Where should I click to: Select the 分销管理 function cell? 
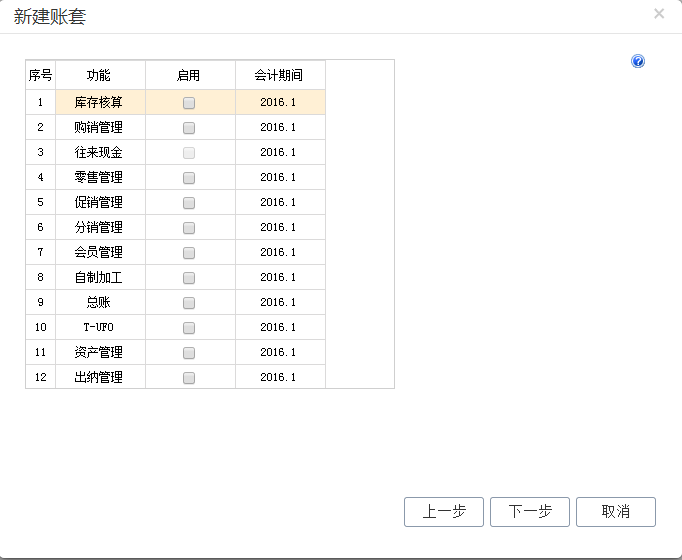click(x=100, y=227)
